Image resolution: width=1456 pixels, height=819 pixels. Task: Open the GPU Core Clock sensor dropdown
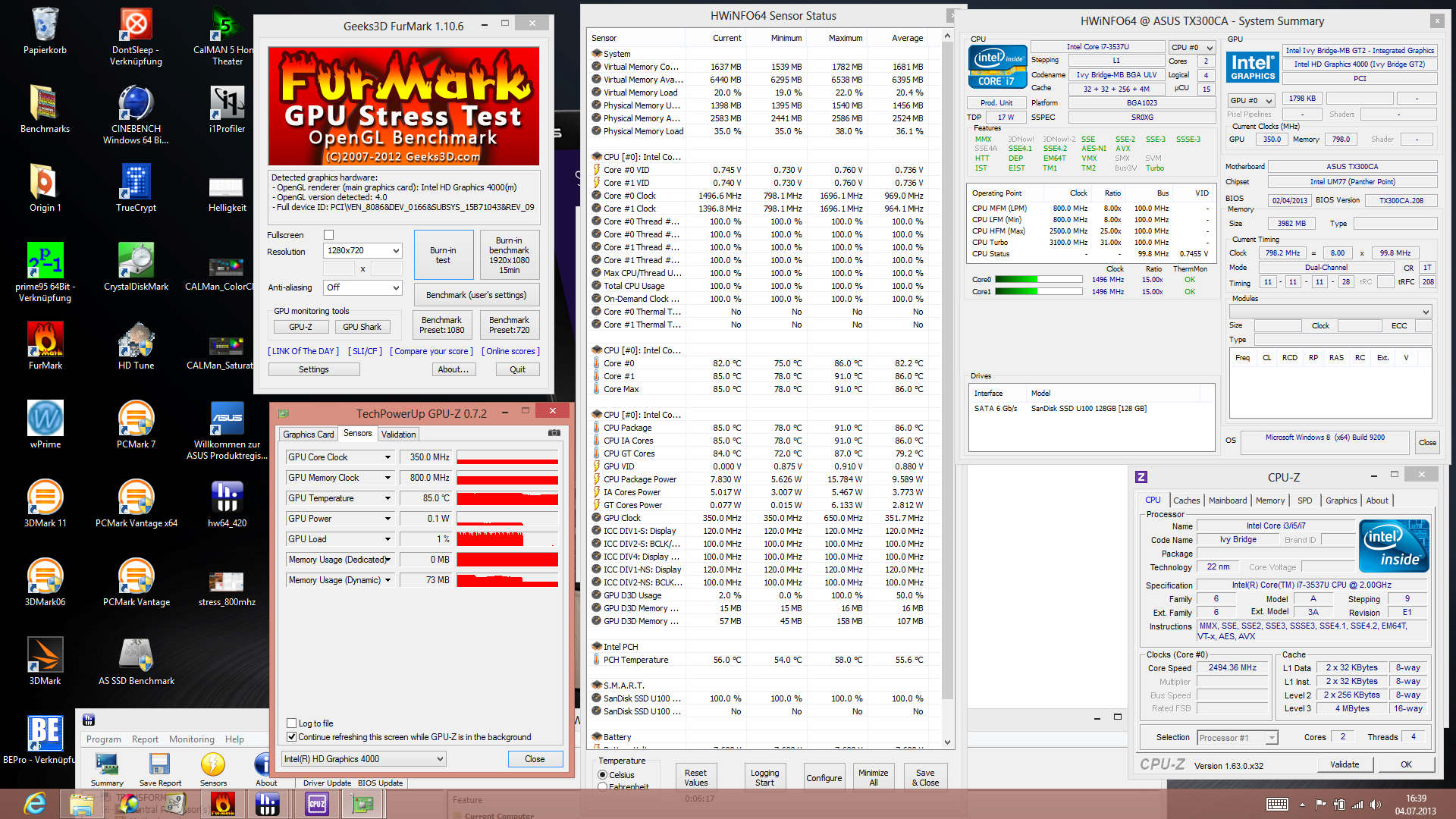(x=388, y=457)
